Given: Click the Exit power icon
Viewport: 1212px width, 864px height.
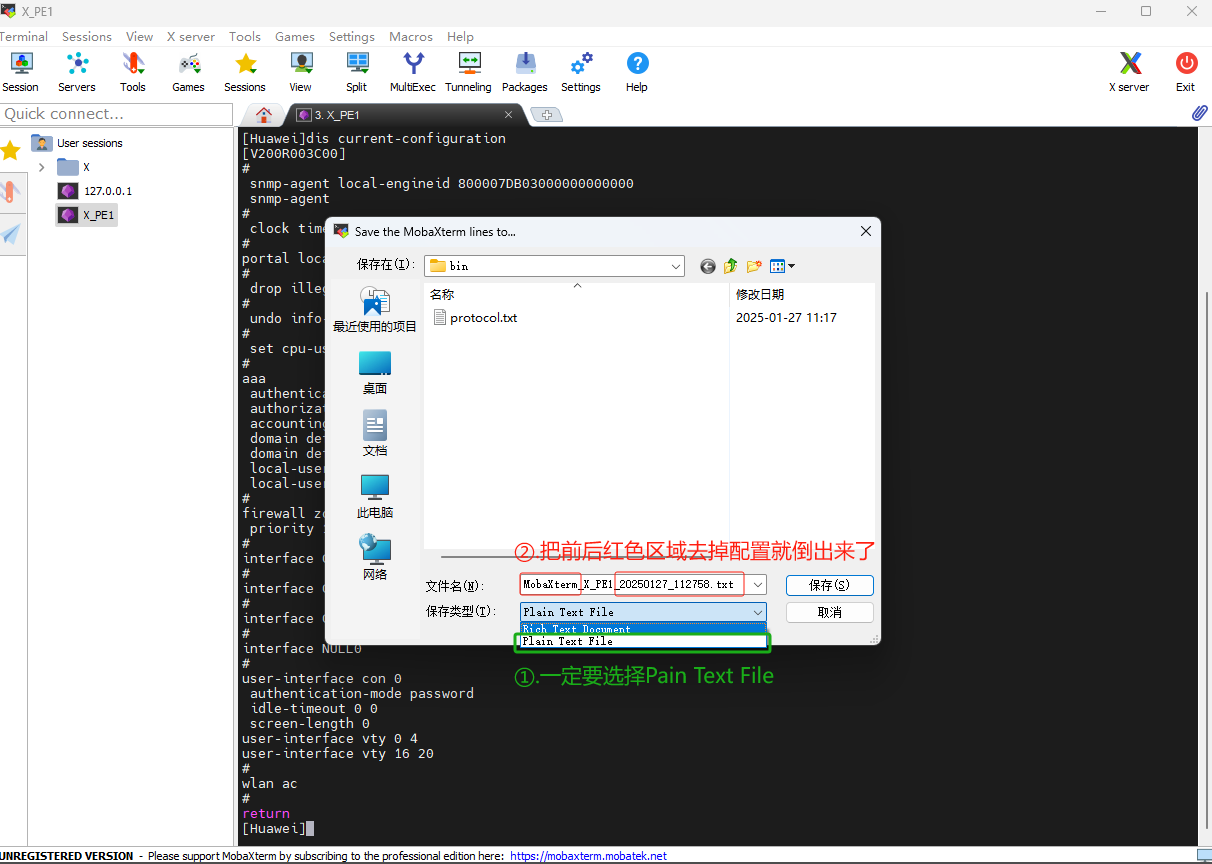Looking at the screenshot, I should [1186, 73].
